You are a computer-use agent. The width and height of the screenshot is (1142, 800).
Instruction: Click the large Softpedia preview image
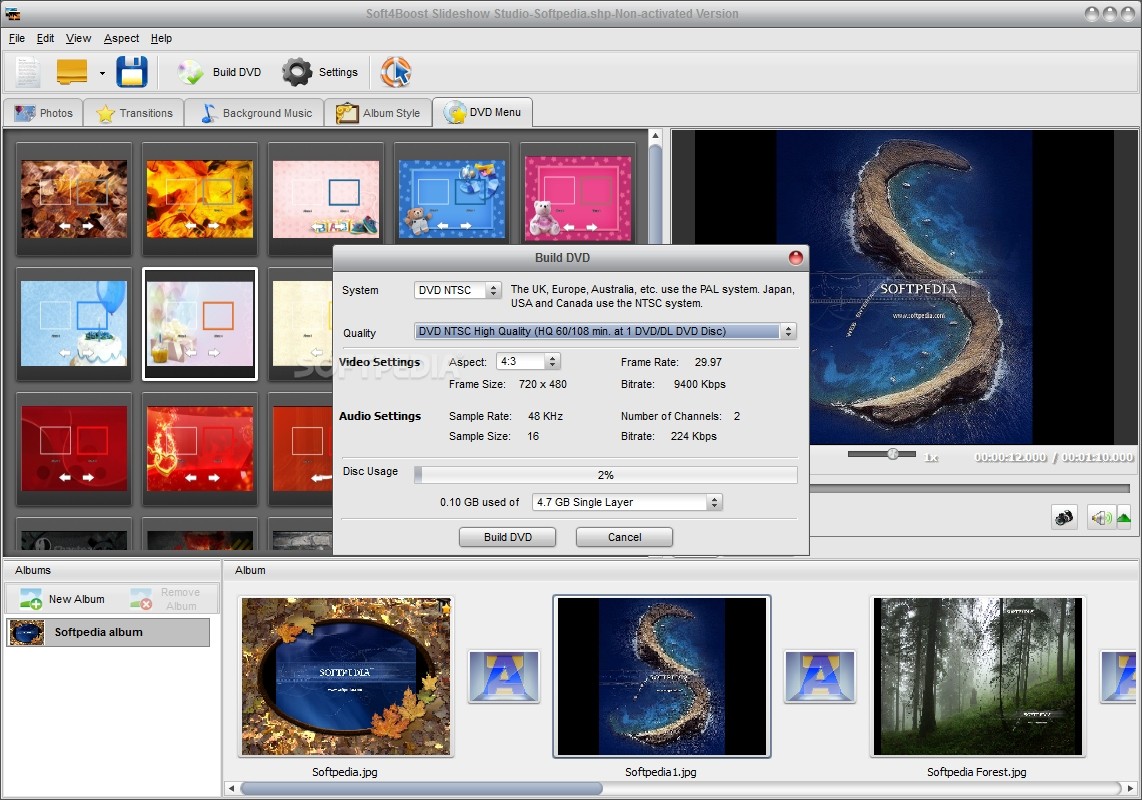click(x=904, y=287)
